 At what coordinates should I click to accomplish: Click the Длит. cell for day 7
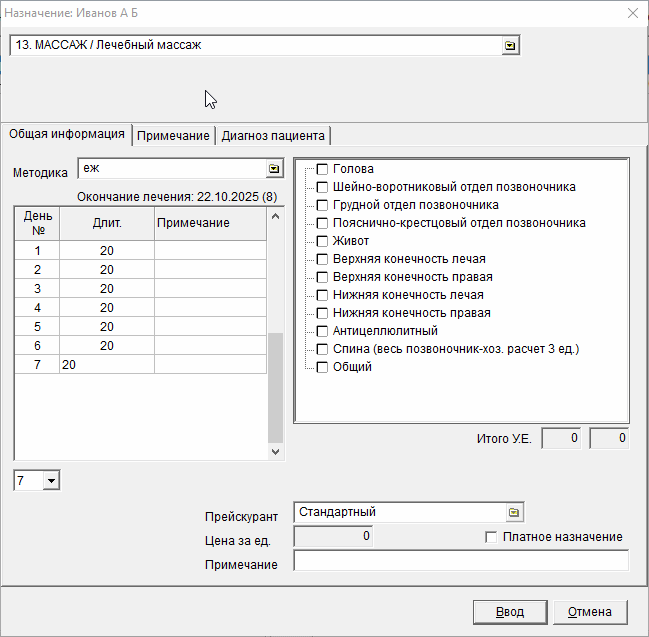pos(107,367)
